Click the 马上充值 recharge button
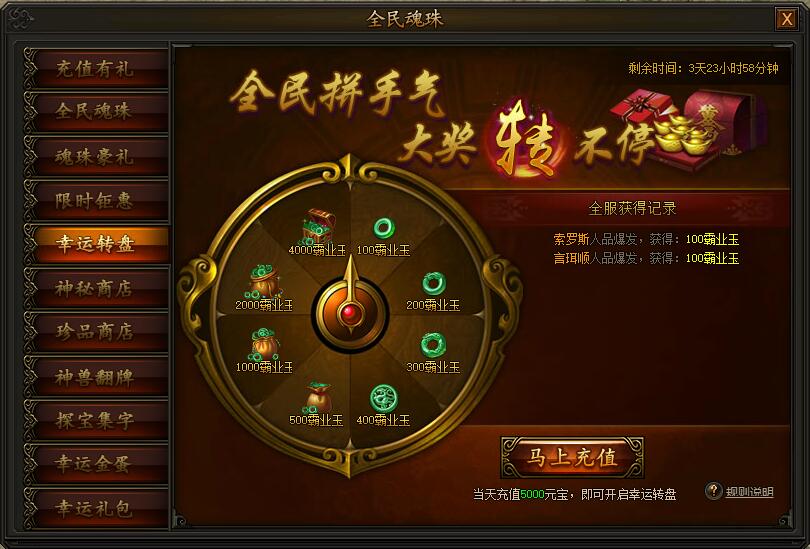The width and height of the screenshot is (810, 549). click(572, 457)
